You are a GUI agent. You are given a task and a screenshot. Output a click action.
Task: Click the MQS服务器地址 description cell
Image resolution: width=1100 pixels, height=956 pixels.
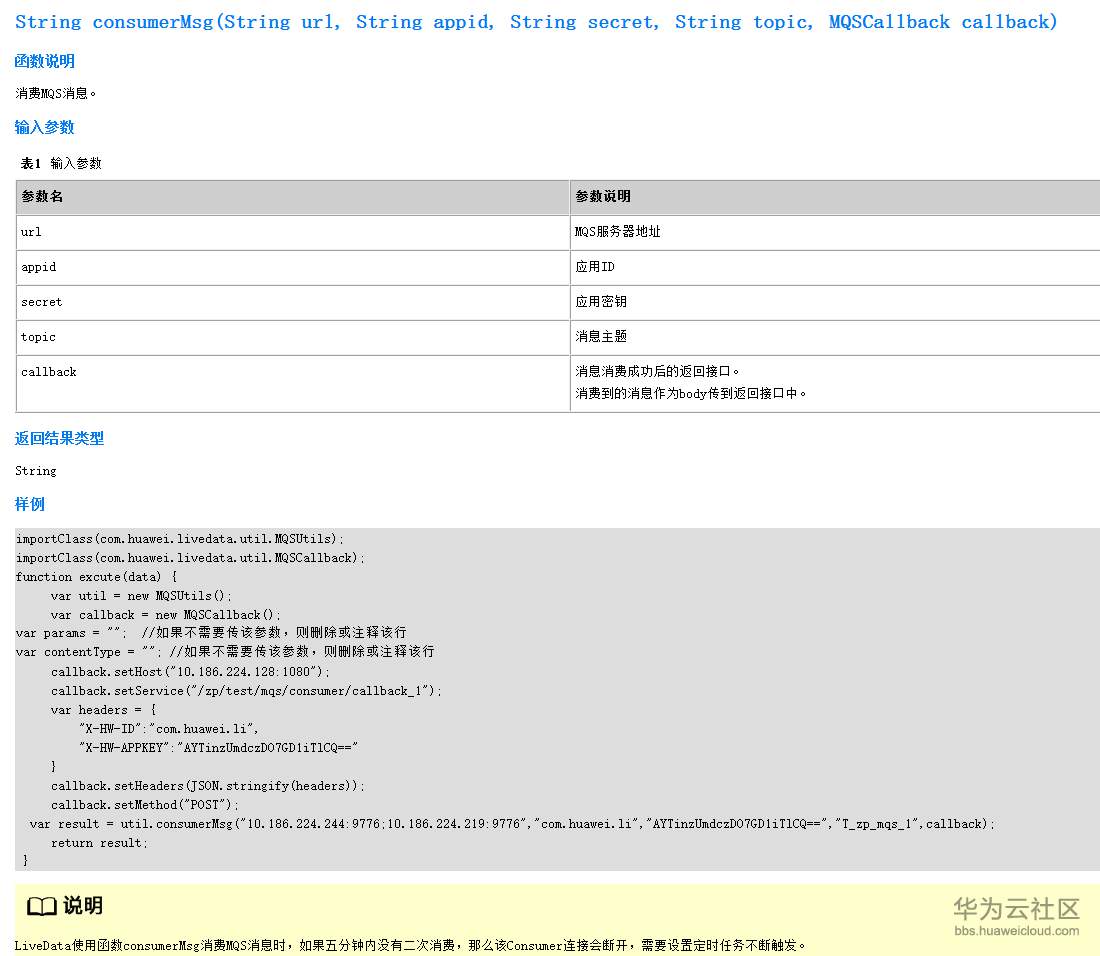pyautogui.click(x=835, y=232)
